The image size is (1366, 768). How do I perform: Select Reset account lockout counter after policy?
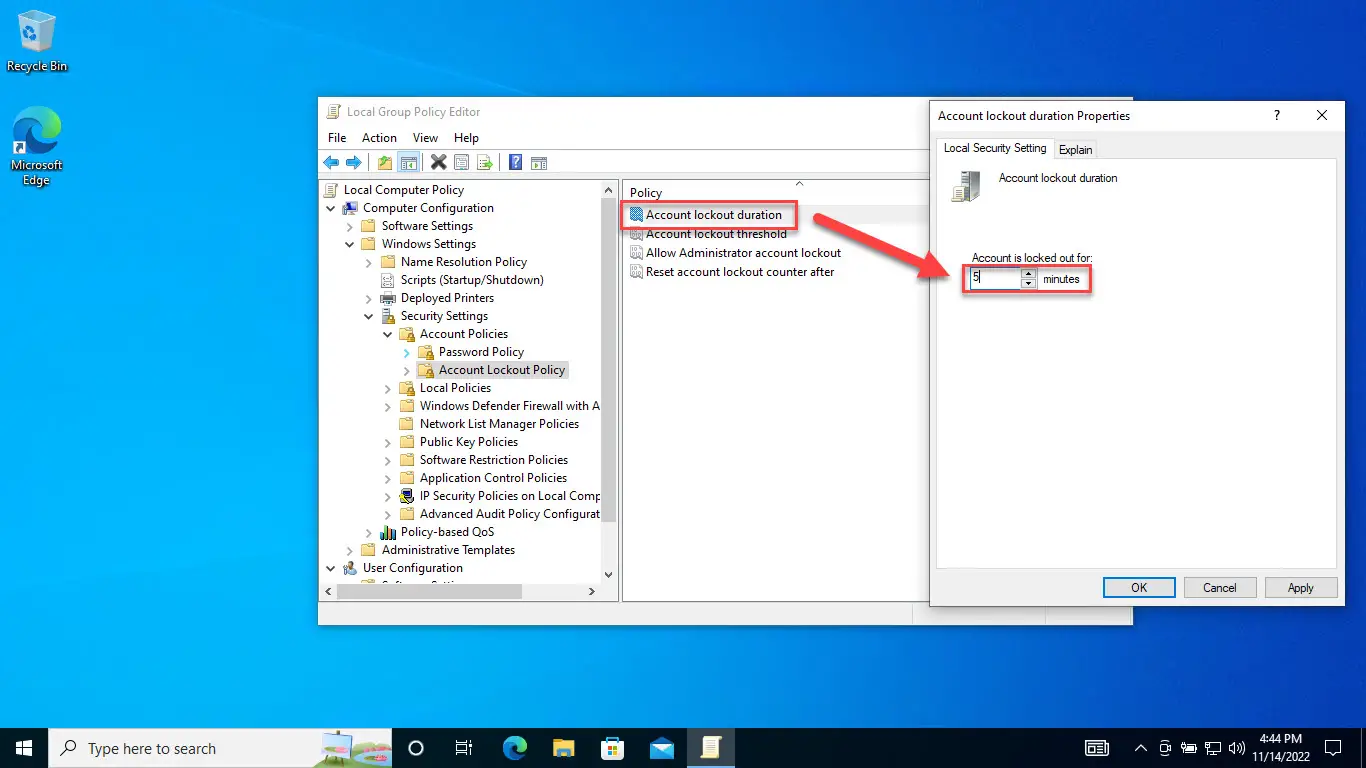(740, 272)
